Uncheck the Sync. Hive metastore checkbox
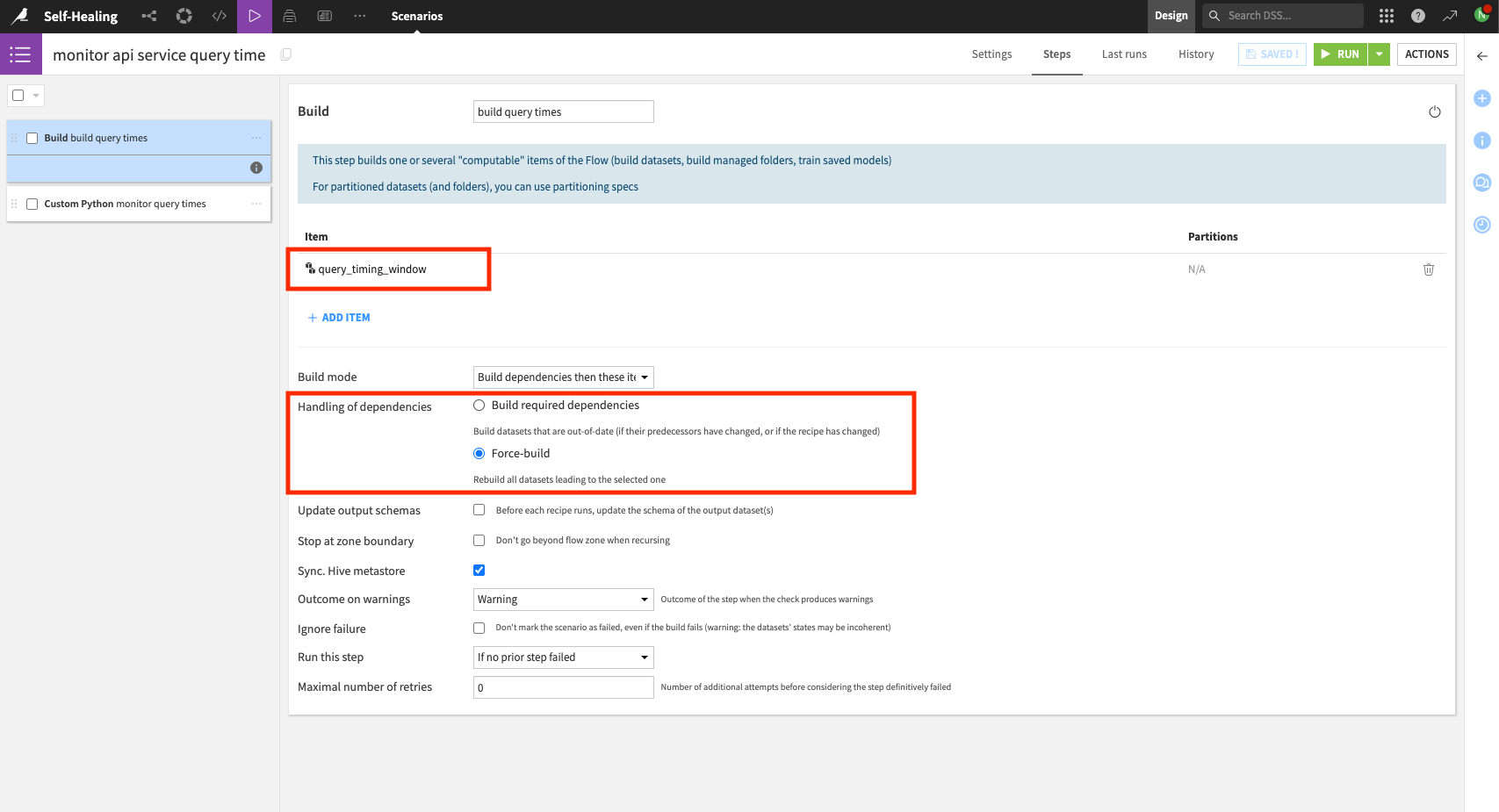 (x=479, y=570)
